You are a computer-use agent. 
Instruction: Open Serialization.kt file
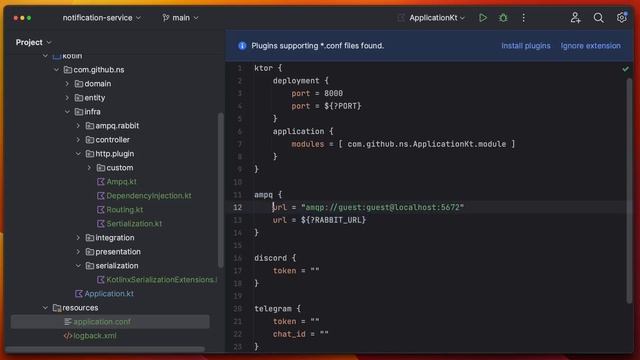pos(134,224)
